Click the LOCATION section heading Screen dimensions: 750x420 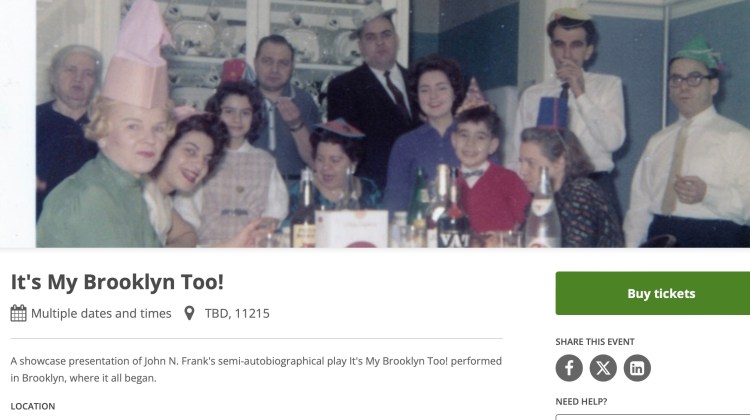click(33, 406)
